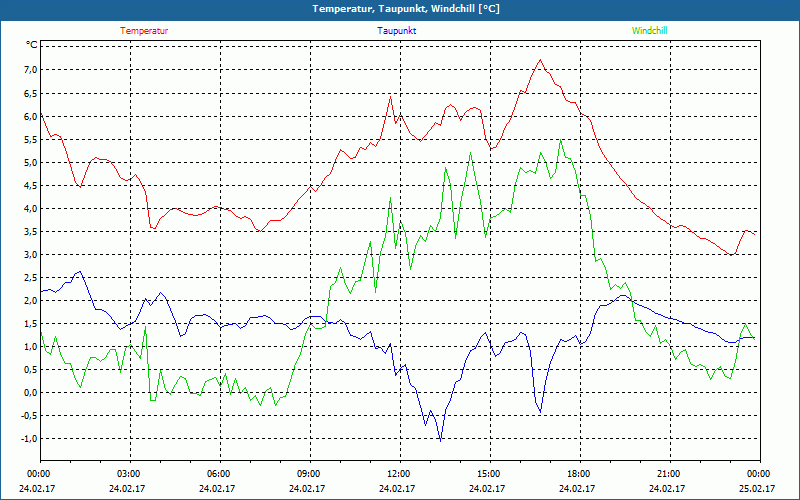The width and height of the screenshot is (800, 500).
Task: Click the red Temperatur legend label
Action: pyautogui.click(x=144, y=31)
